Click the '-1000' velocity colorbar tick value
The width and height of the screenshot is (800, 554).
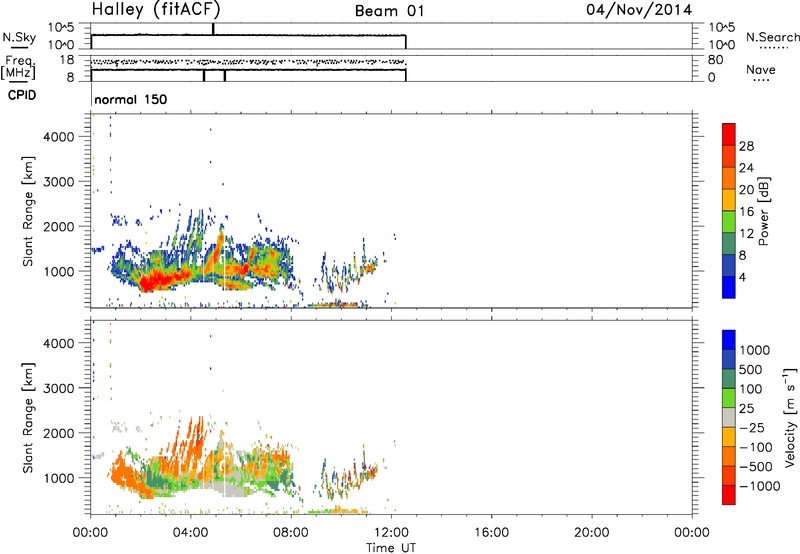pyautogui.click(x=759, y=486)
